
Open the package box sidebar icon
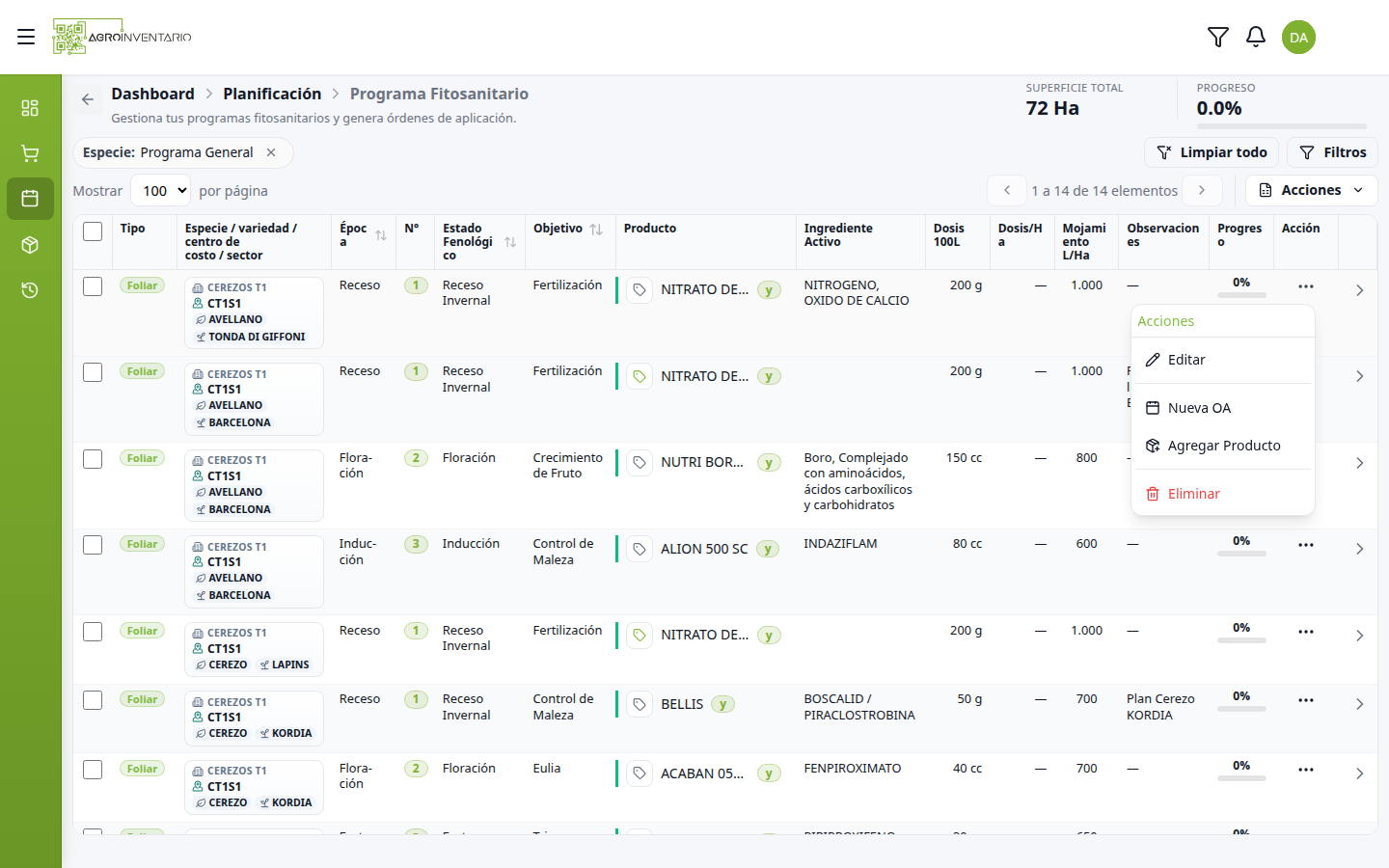(30, 245)
